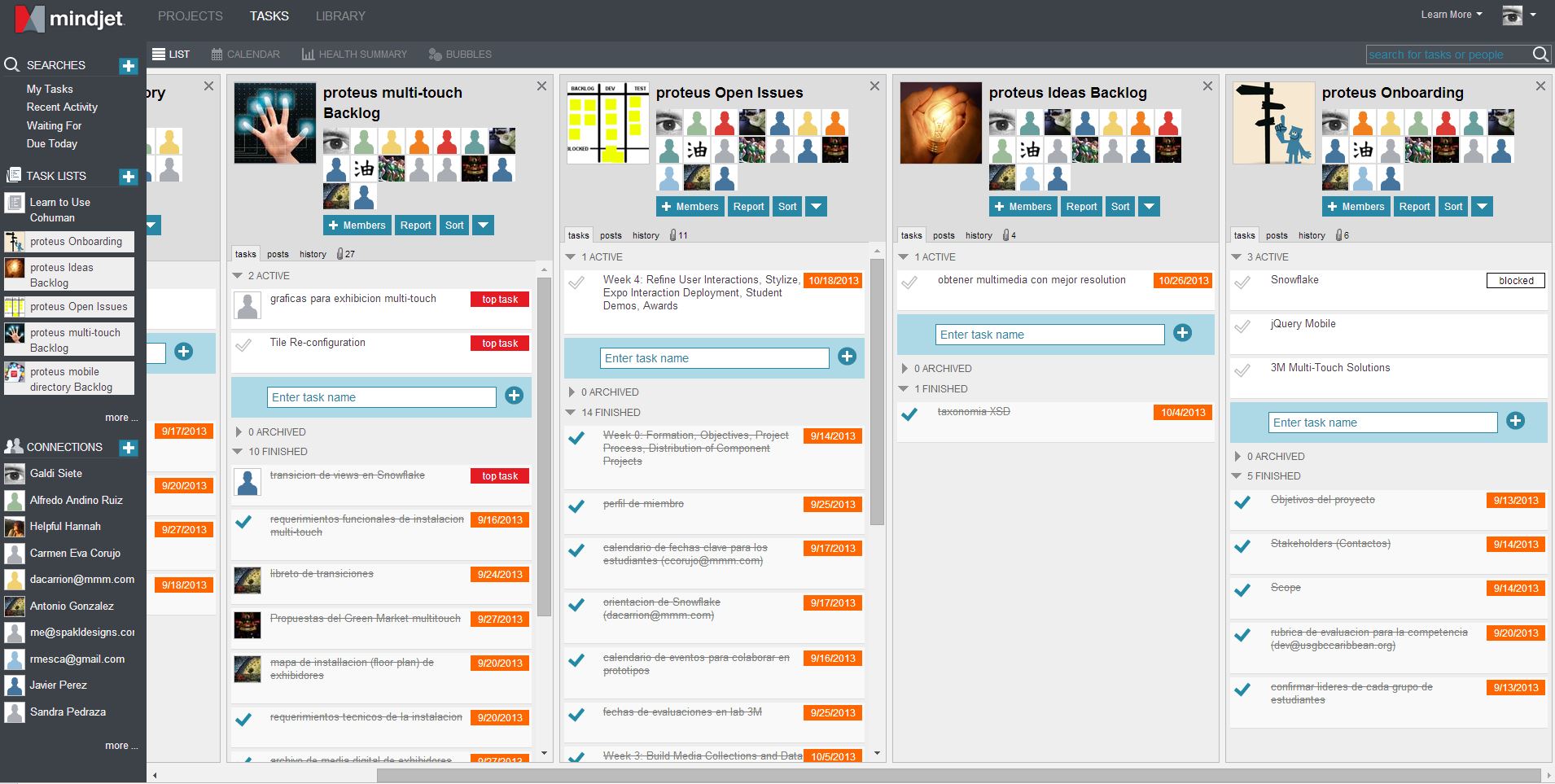The height and width of the screenshot is (784, 1555).
Task: Collapse the 5 FINISHED section
Action: pos(1237,476)
